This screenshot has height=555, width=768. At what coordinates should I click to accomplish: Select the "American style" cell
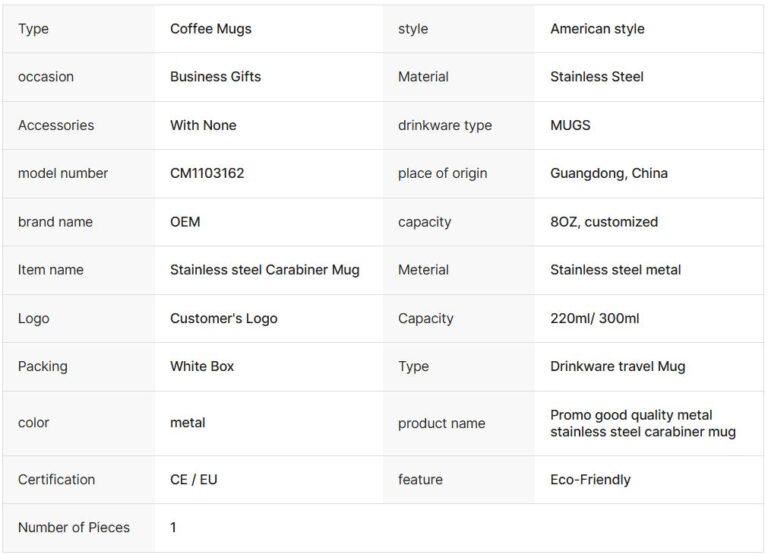point(597,29)
